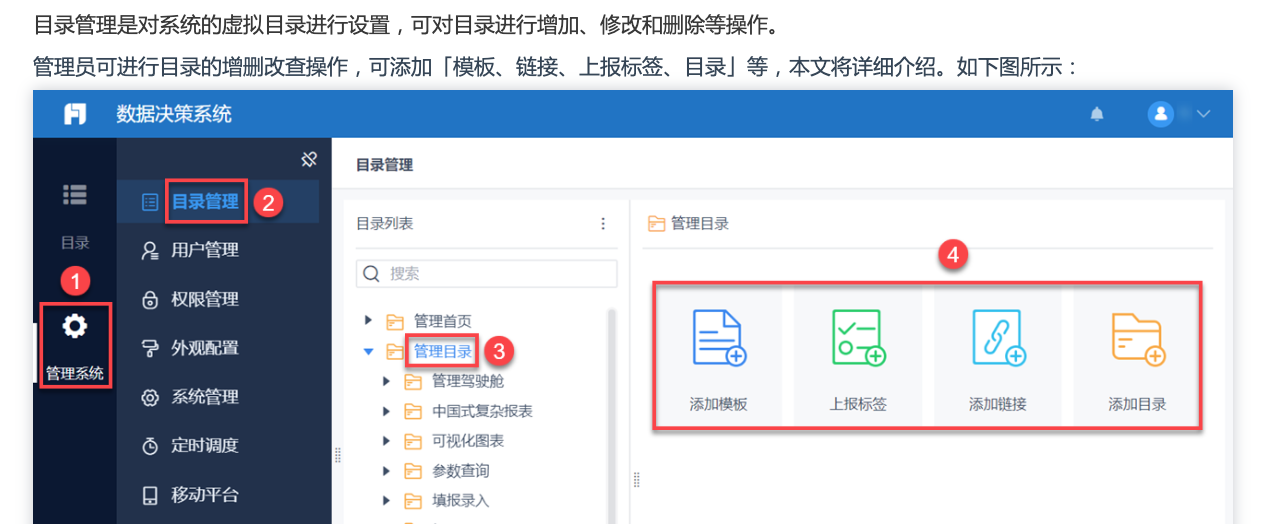Image resolution: width=1270 pixels, height=524 pixels.
Task: Focus the 搜索 directory search field
Action: click(x=486, y=273)
